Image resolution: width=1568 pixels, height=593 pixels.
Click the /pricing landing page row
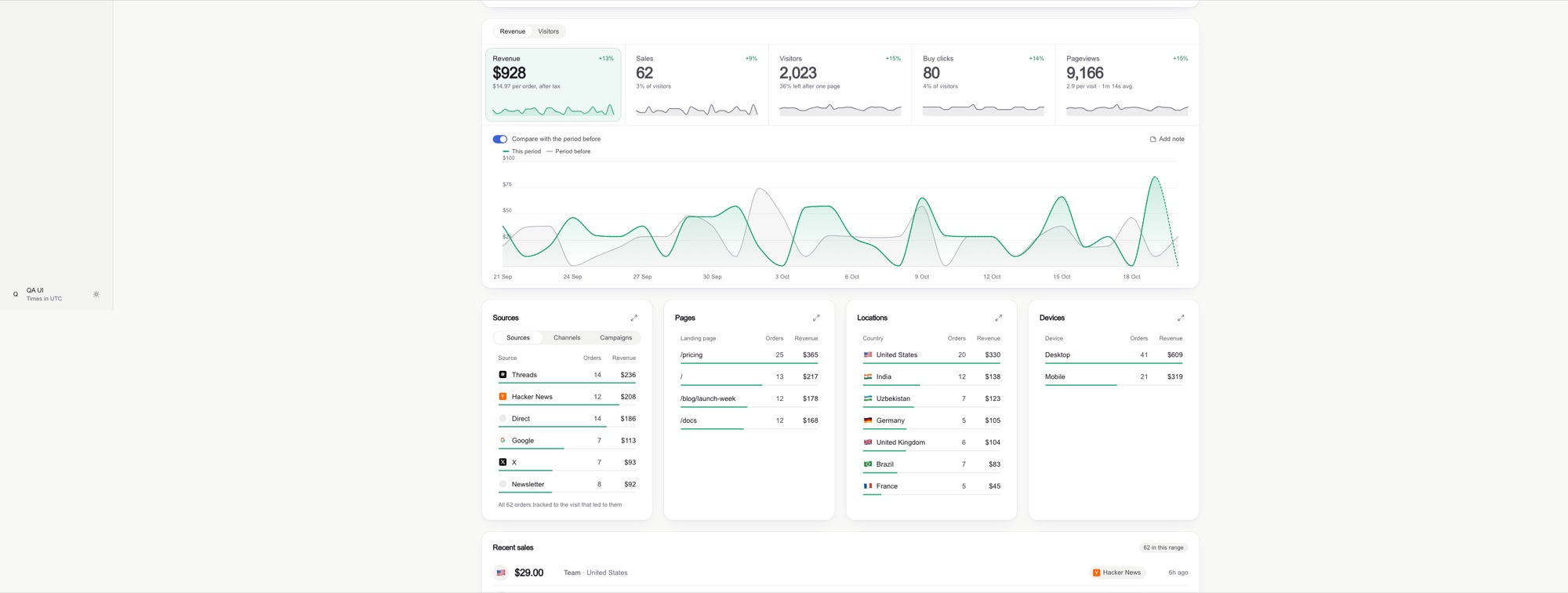pyautogui.click(x=749, y=356)
